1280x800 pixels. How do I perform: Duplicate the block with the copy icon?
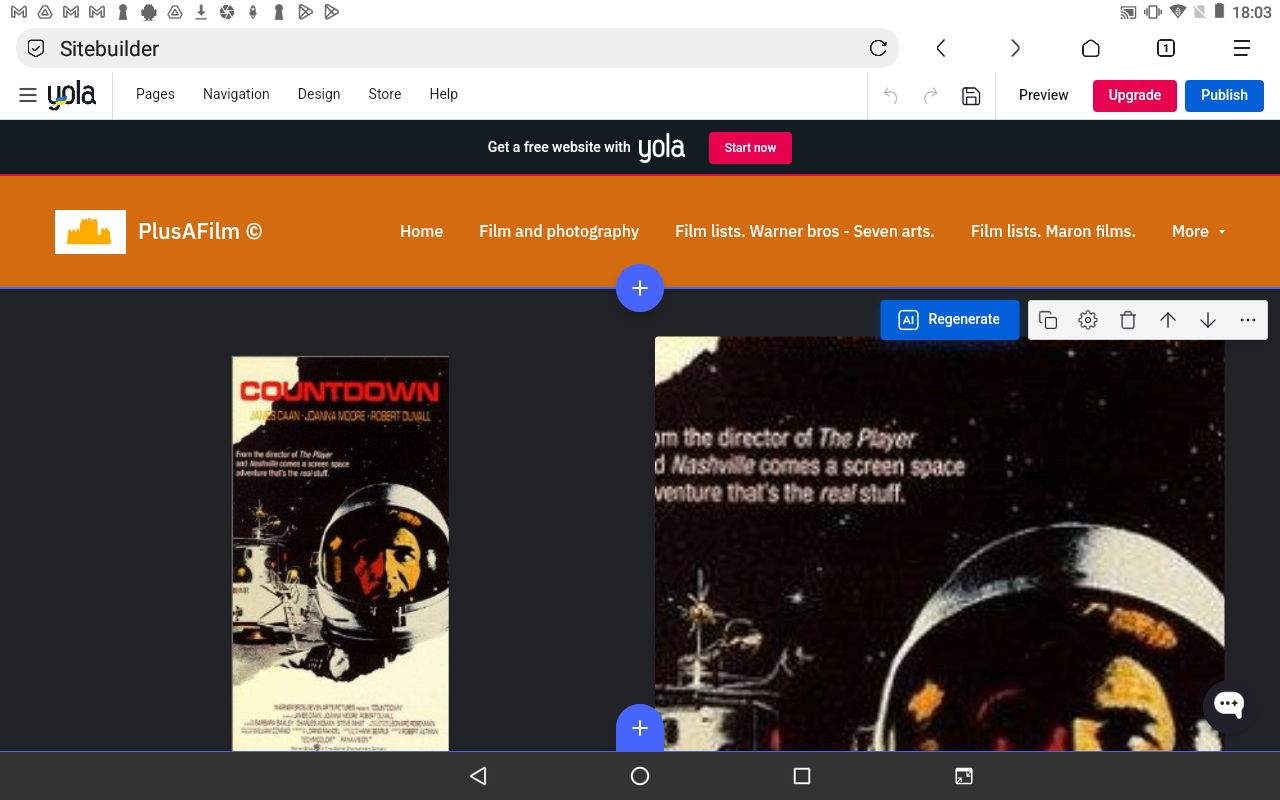tap(1048, 320)
